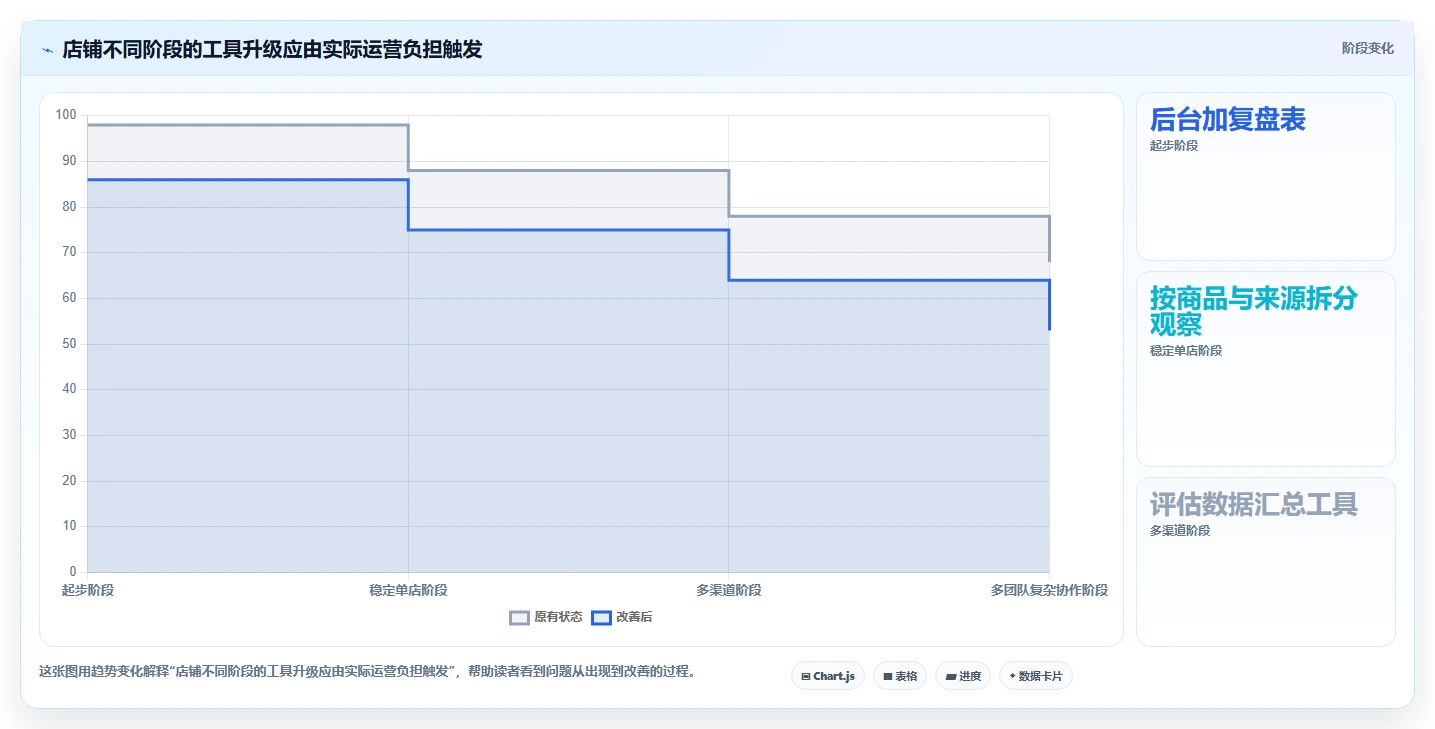The width and height of the screenshot is (1435, 729).
Task: Click the y-axis value 100
Action: (66, 115)
